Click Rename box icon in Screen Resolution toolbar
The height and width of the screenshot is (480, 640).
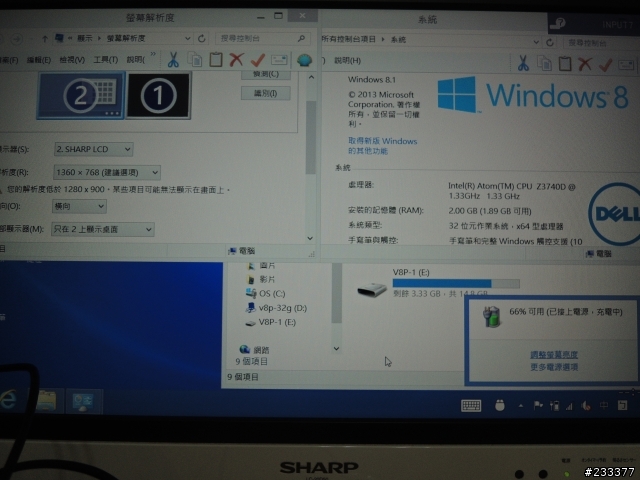click(279, 60)
